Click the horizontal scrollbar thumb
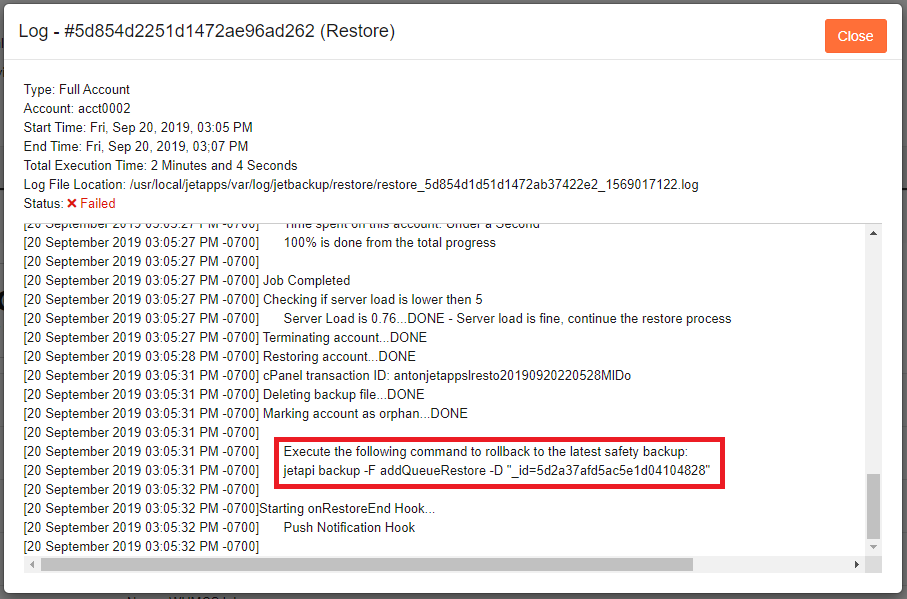The image size is (907, 599). point(367,564)
